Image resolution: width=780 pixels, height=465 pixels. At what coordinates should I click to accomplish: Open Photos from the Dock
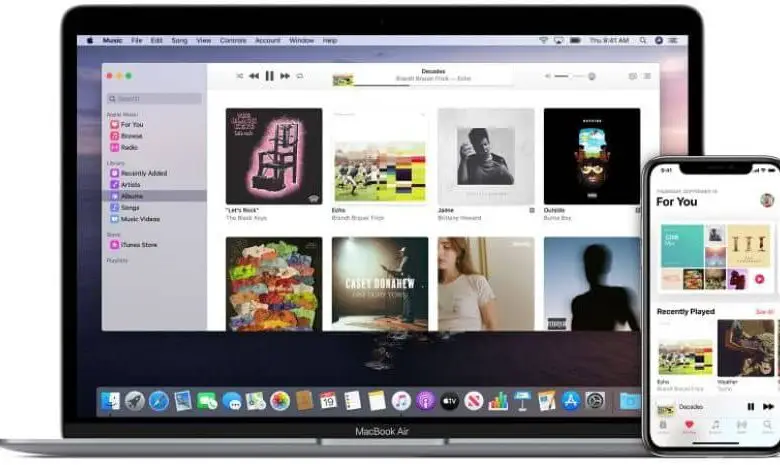[280, 401]
